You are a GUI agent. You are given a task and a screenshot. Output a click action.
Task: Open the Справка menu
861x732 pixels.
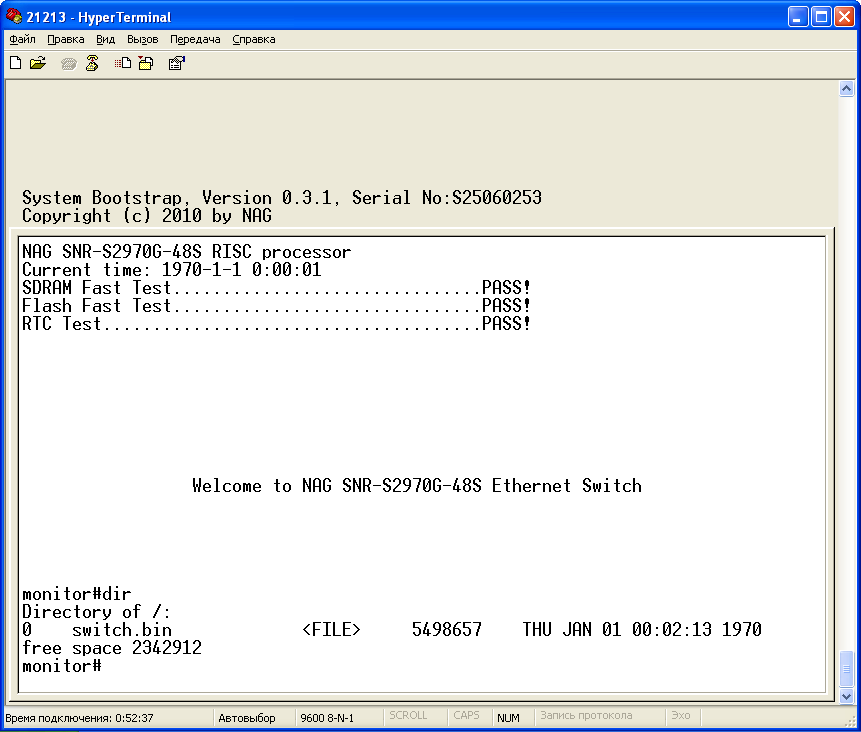pos(254,40)
